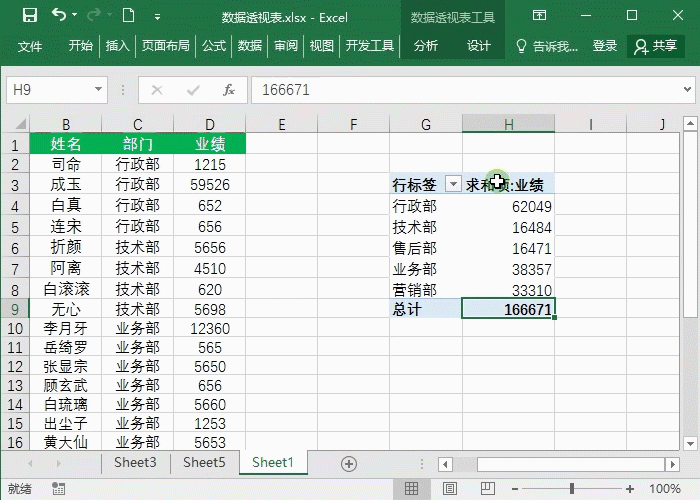The width and height of the screenshot is (700, 500).
Task: Click the Redo arrow icon
Action: point(94,15)
